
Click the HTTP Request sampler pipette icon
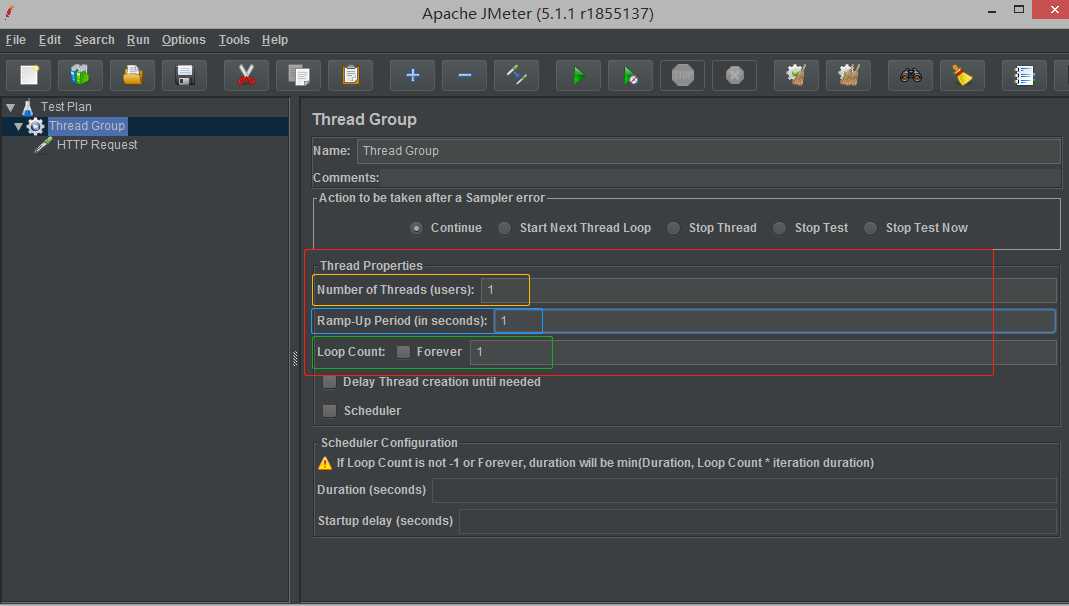point(43,145)
